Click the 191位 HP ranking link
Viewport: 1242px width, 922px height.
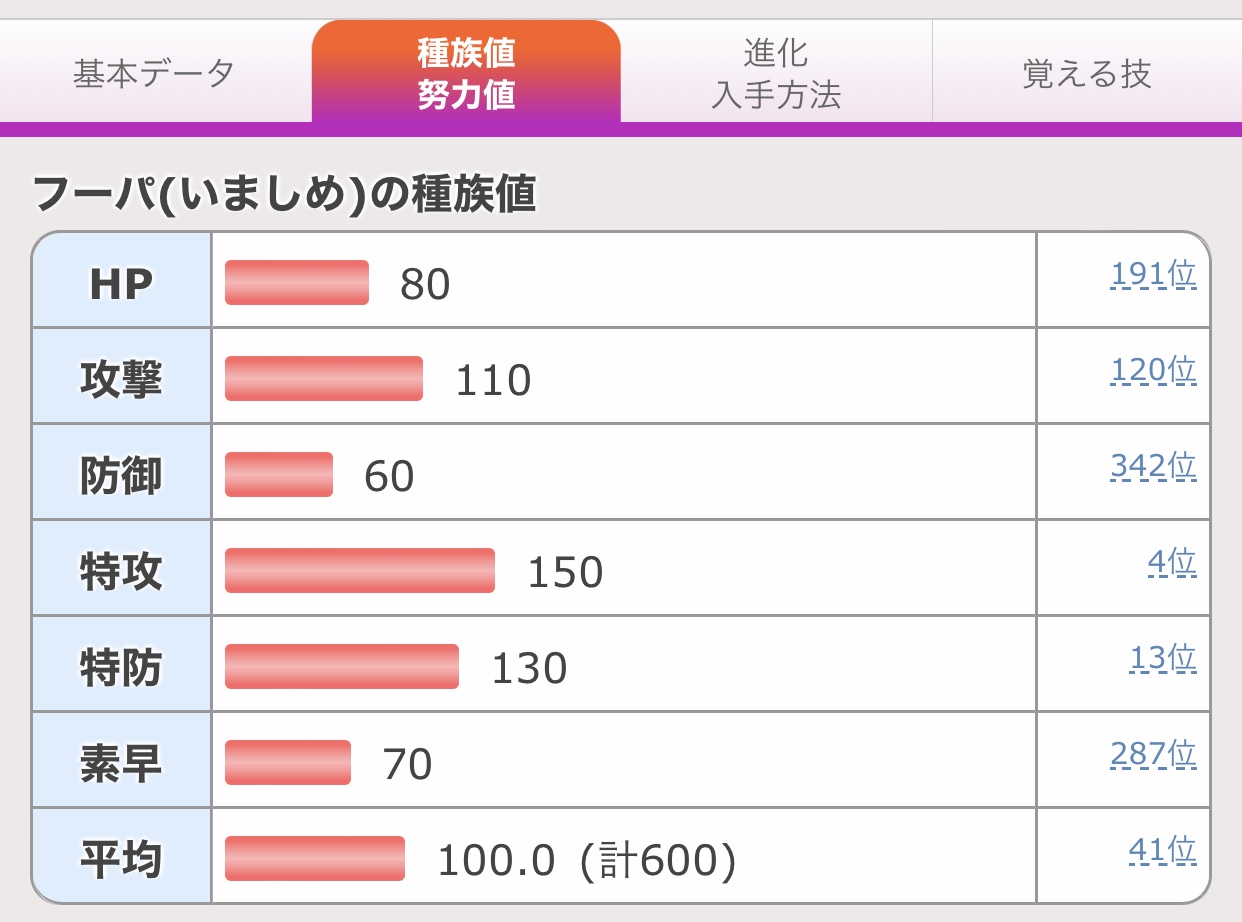click(1152, 275)
